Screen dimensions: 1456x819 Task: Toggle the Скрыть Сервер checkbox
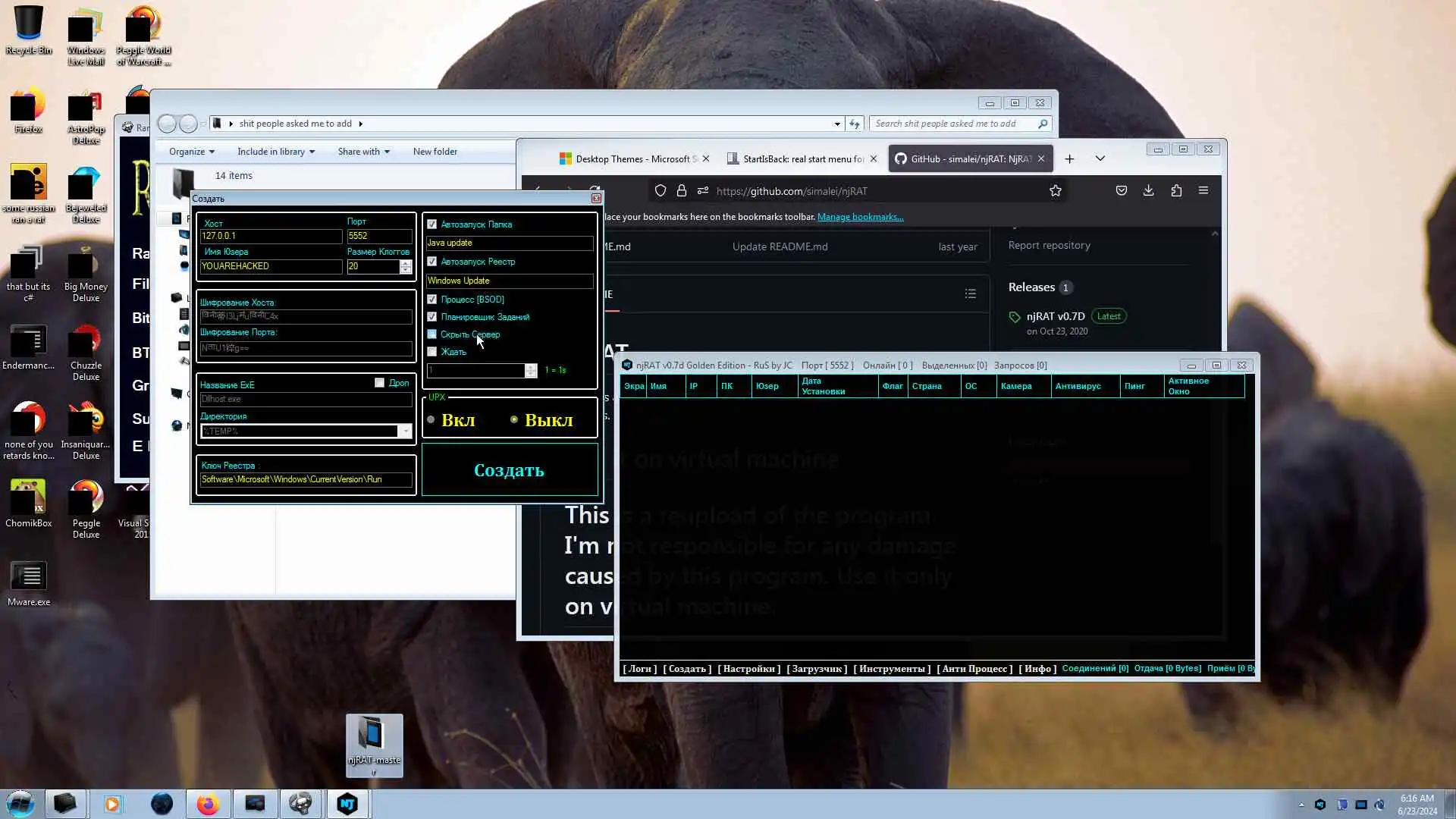coord(432,334)
